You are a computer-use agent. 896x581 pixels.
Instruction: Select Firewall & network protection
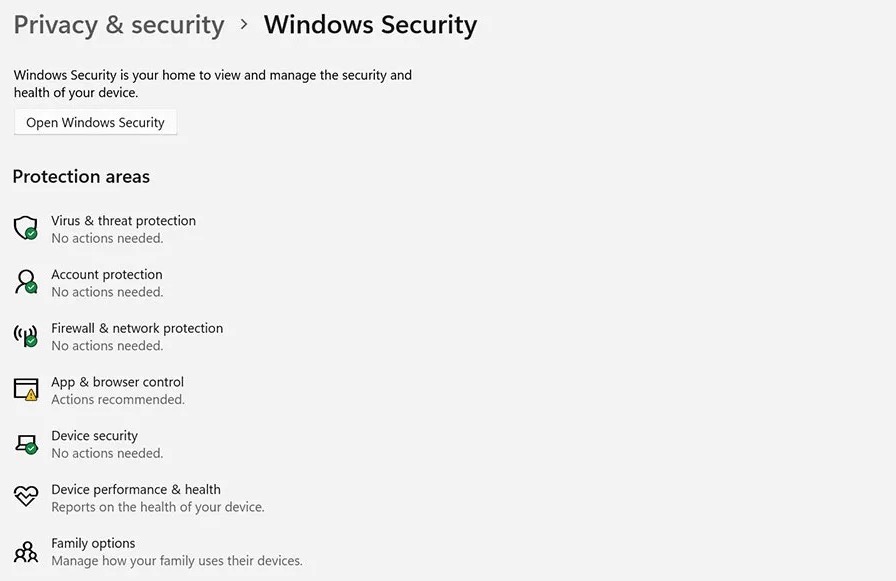point(137,328)
